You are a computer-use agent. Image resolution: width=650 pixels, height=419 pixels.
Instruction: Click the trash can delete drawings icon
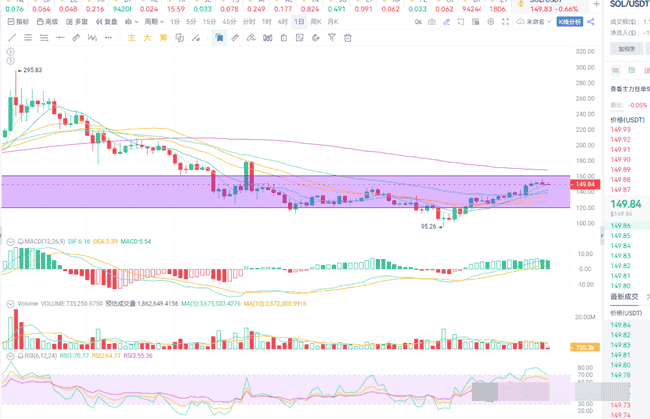tap(348, 38)
